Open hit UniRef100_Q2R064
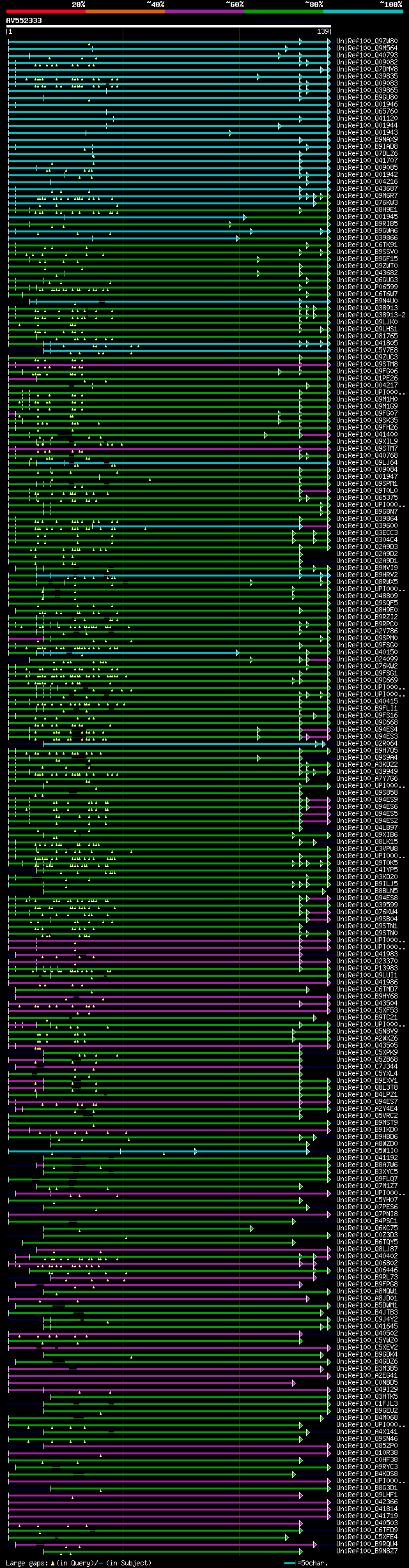 pyautogui.click(x=367, y=744)
